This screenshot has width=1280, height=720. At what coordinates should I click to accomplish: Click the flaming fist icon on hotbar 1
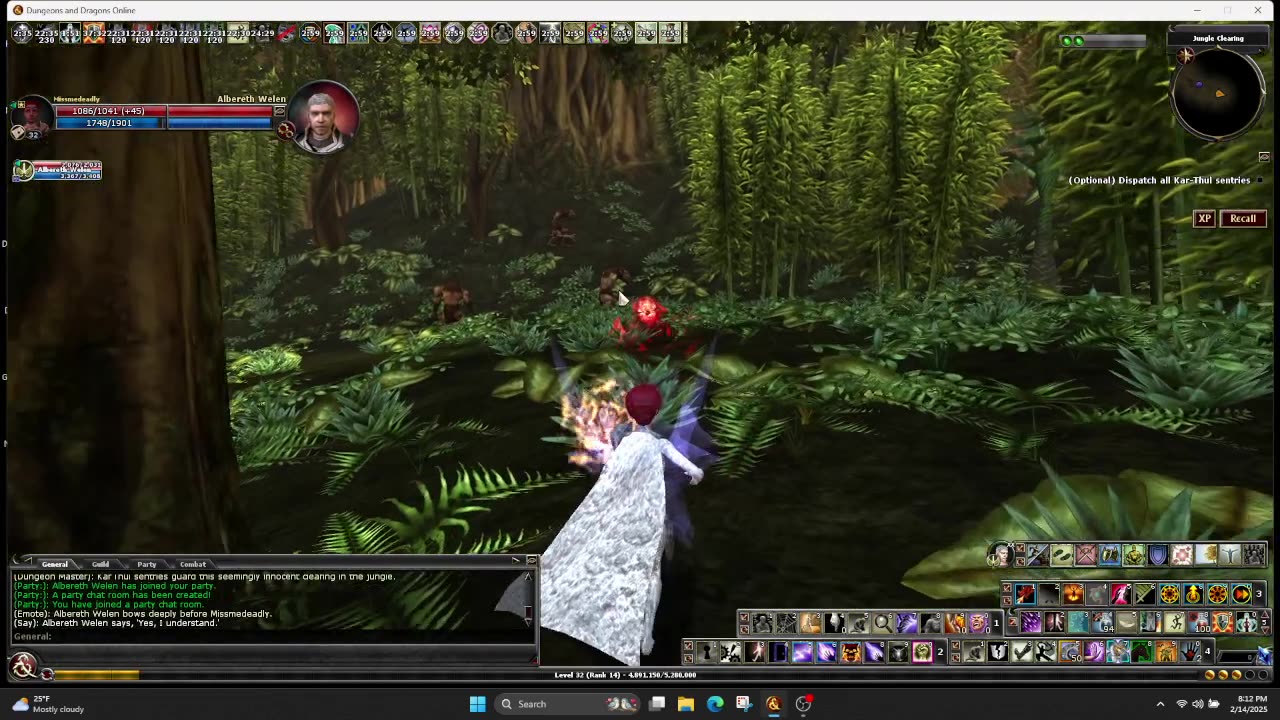954,623
